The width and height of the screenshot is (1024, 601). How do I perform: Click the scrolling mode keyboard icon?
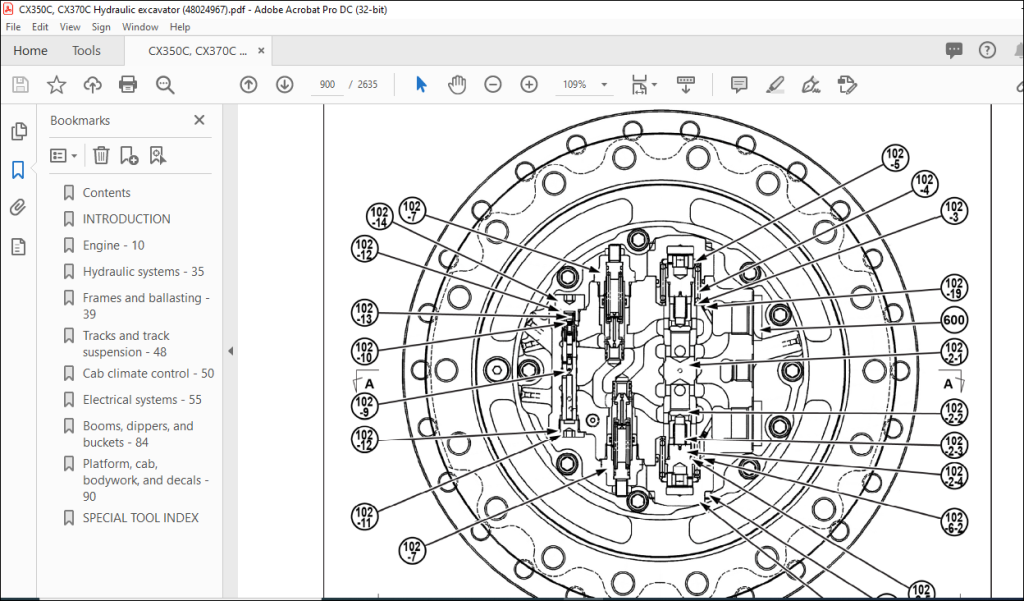click(x=686, y=84)
